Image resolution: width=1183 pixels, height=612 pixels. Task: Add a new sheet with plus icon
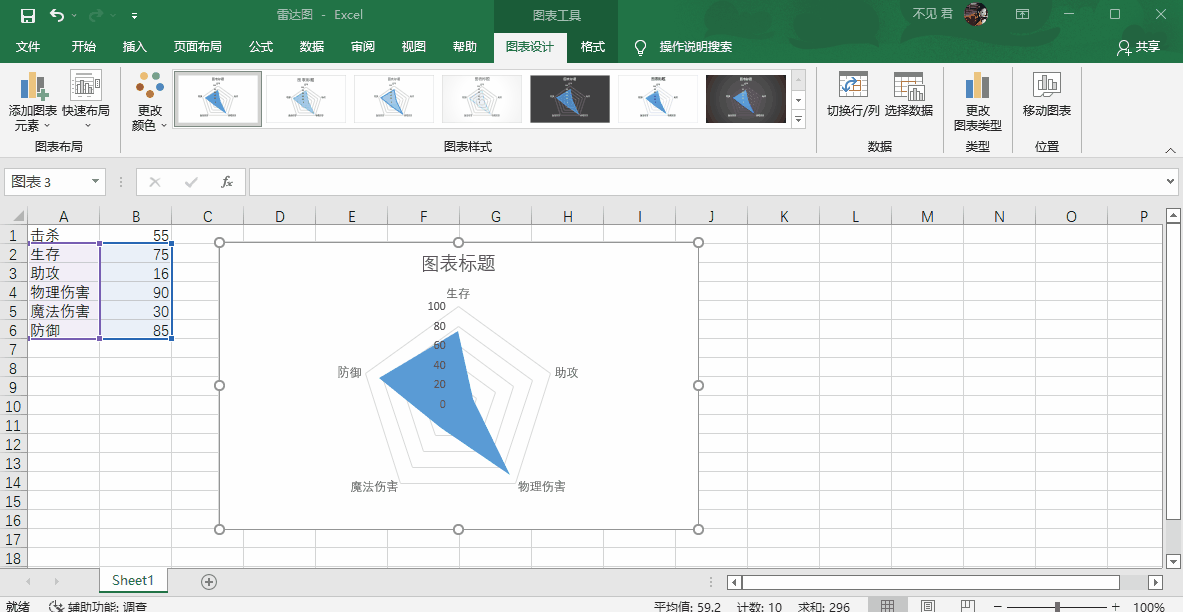pos(209,581)
